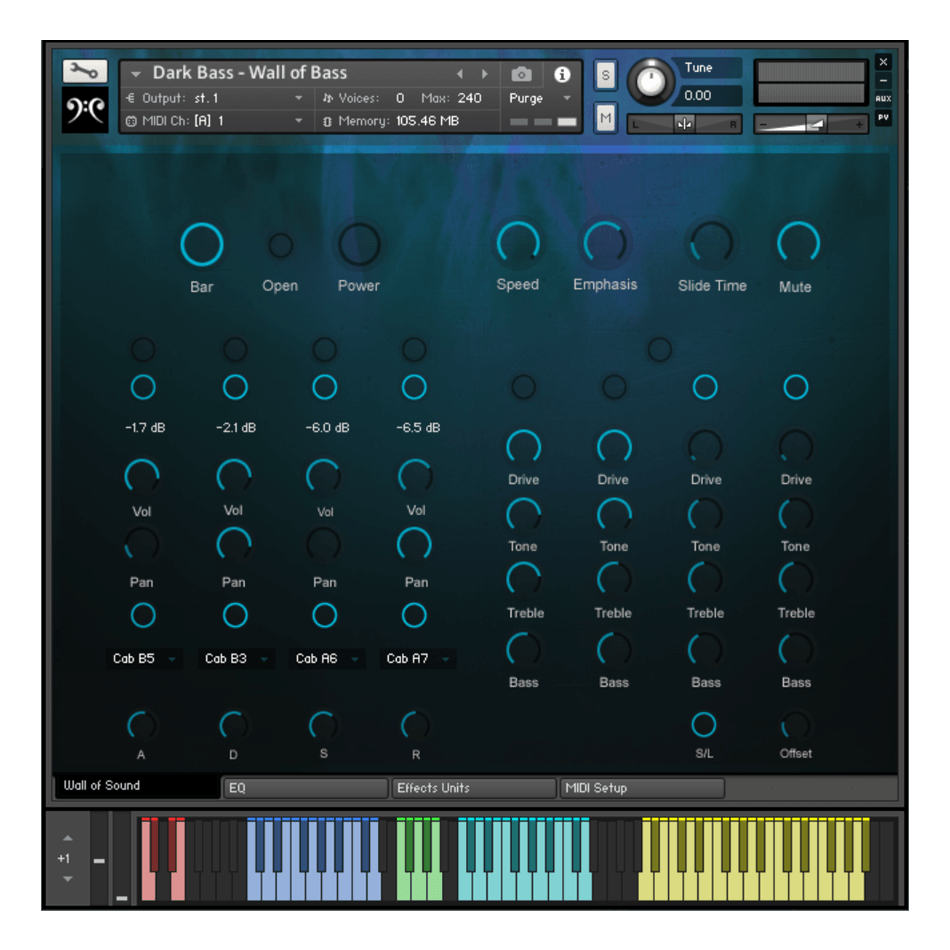This screenshot has height=950, width=950.
Task: Click the +1 octave indicator by the keyboard
Action: (x=64, y=859)
